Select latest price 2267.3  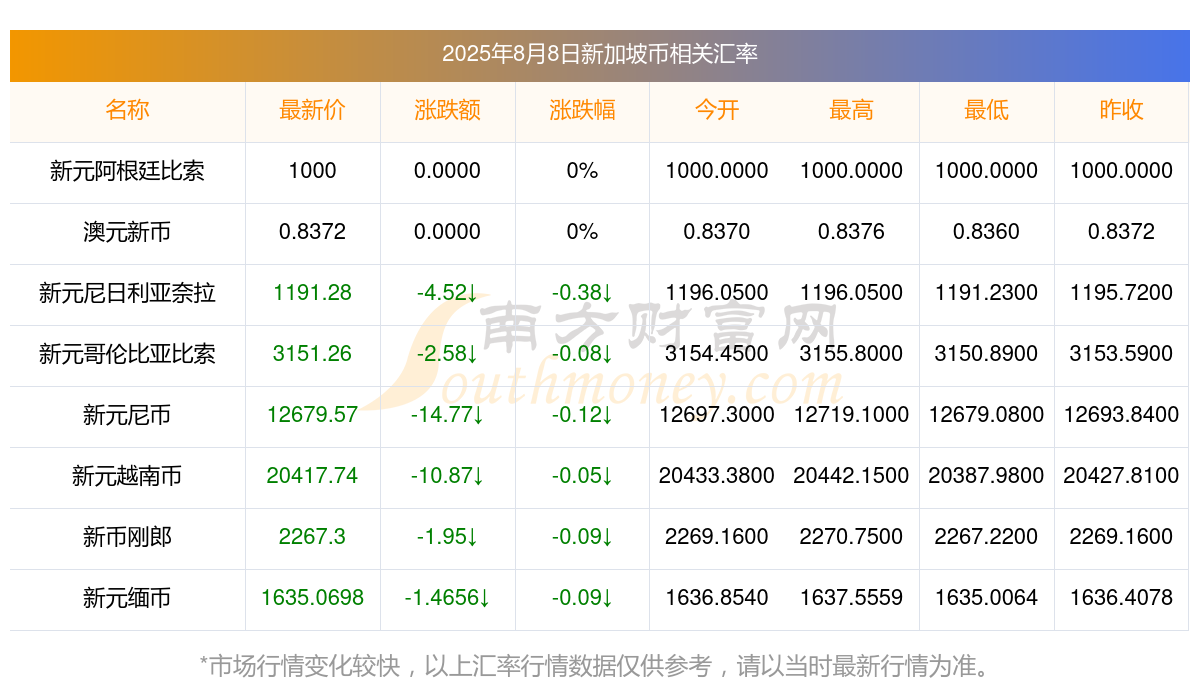pos(312,537)
